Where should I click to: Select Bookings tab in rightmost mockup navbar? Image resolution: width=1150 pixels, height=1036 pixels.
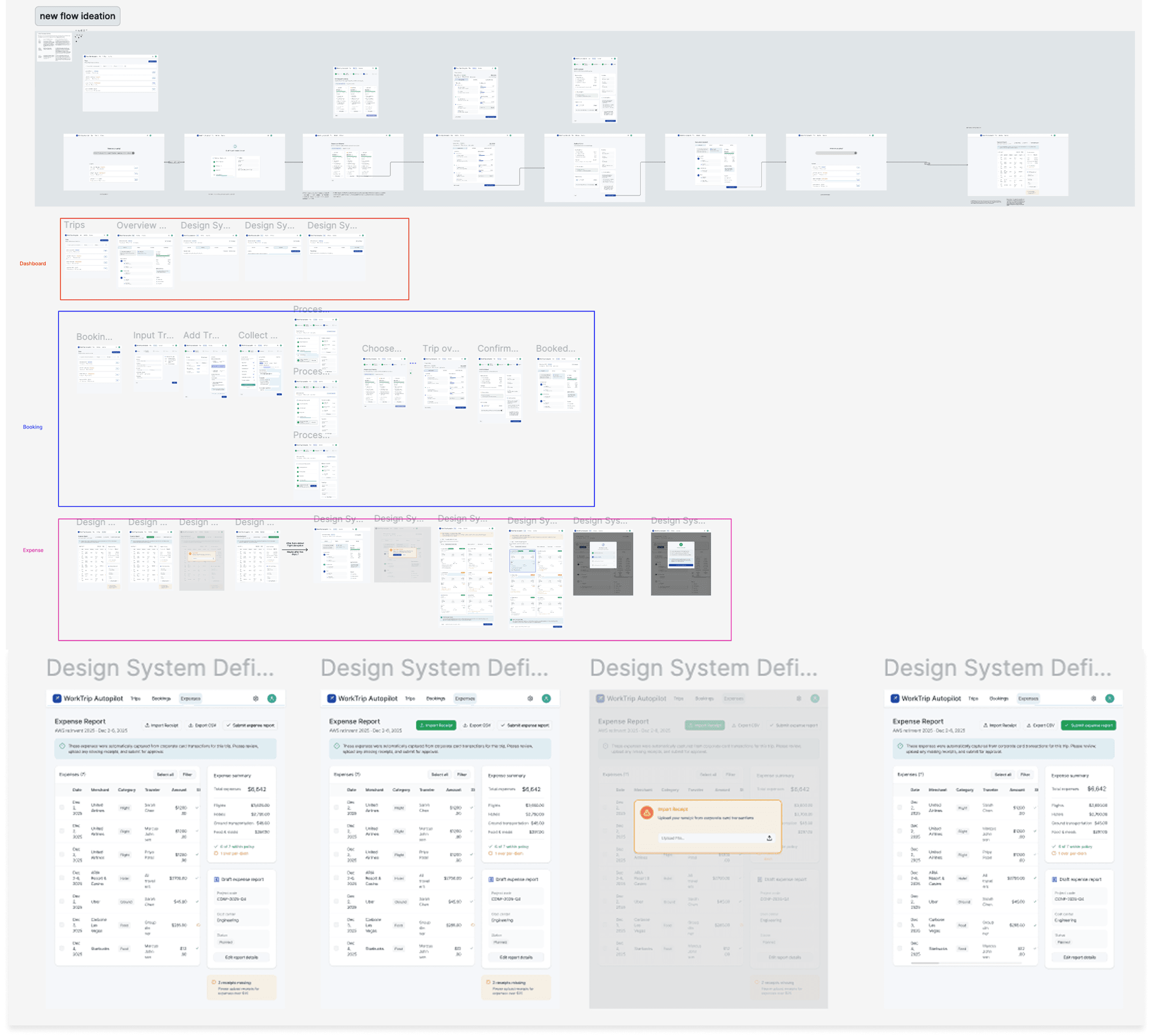coord(999,698)
